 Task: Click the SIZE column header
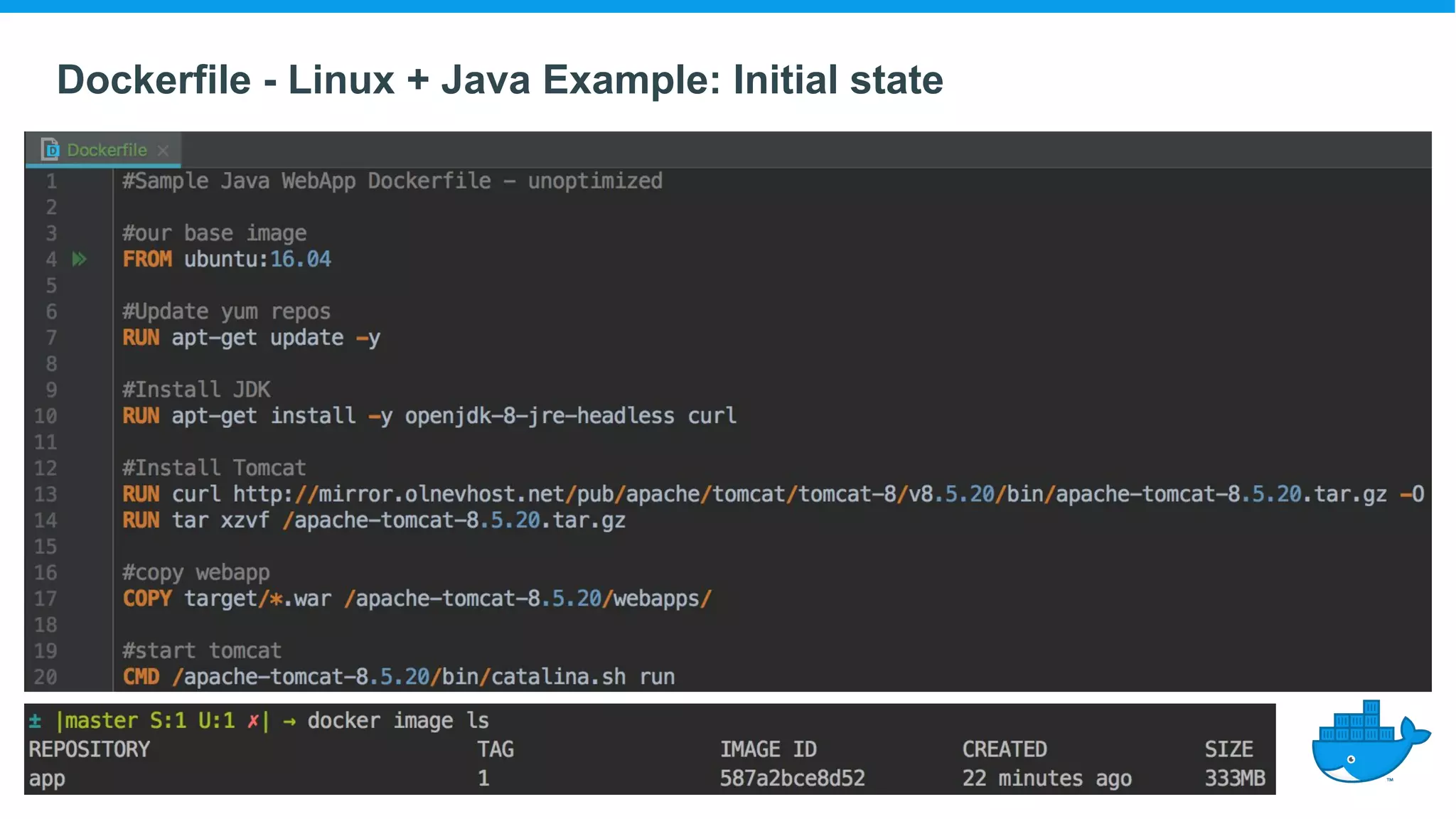(x=1228, y=749)
